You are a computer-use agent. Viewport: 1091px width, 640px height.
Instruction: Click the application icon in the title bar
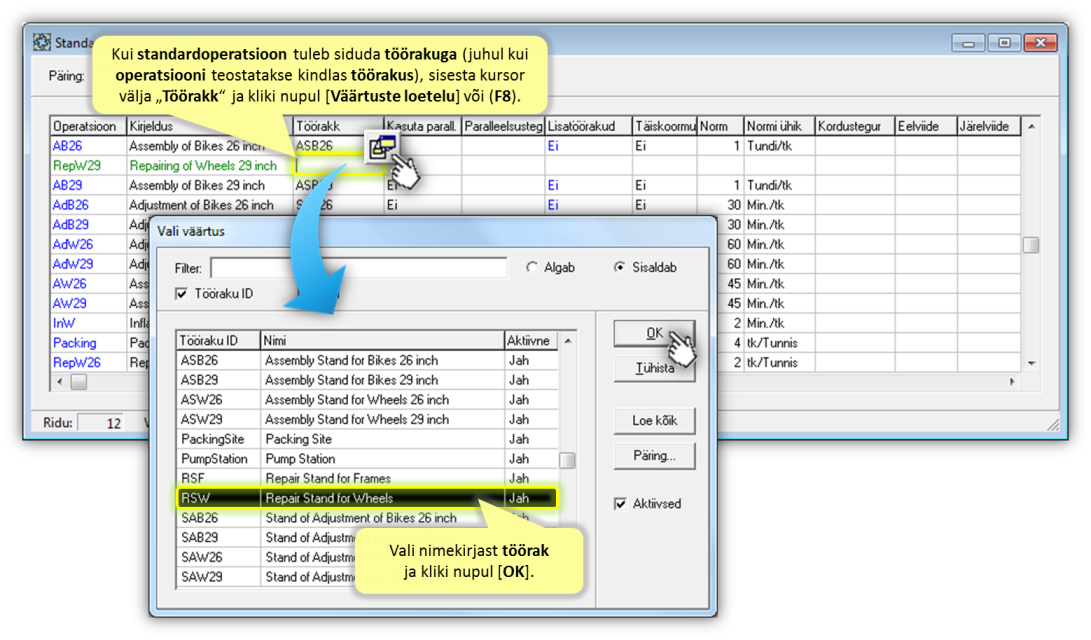coord(42,42)
